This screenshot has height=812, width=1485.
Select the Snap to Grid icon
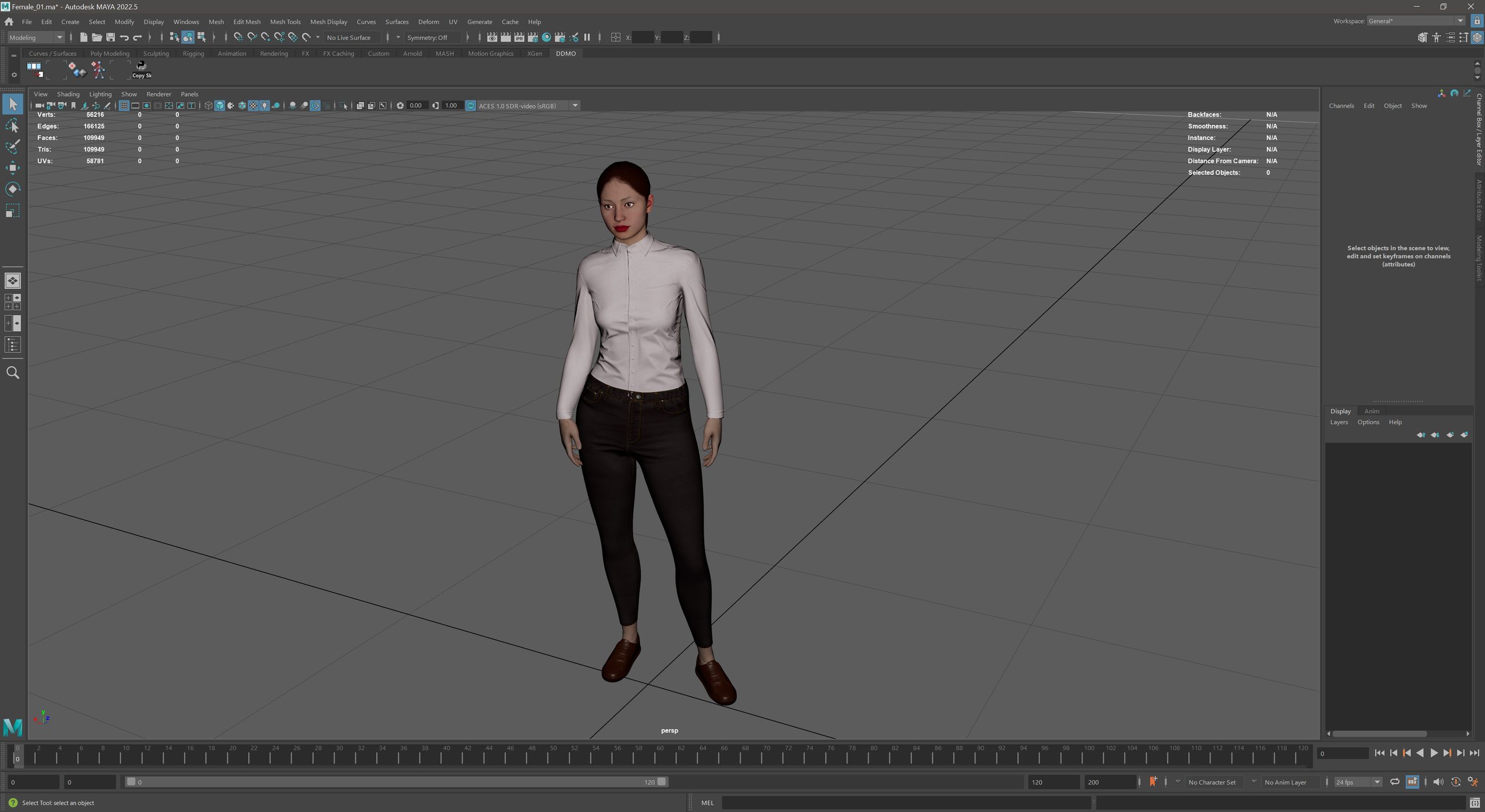(238, 38)
